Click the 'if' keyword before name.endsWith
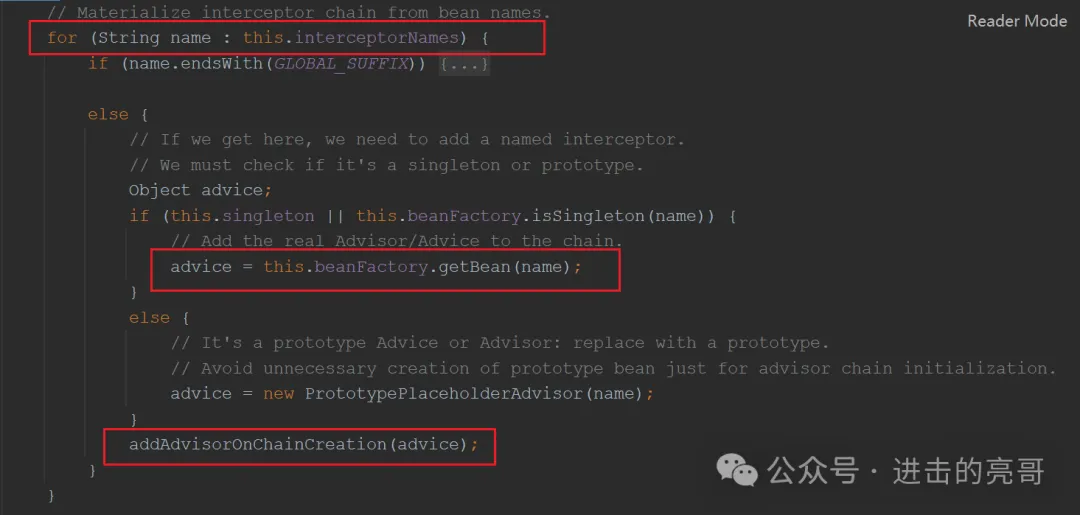 98,64
